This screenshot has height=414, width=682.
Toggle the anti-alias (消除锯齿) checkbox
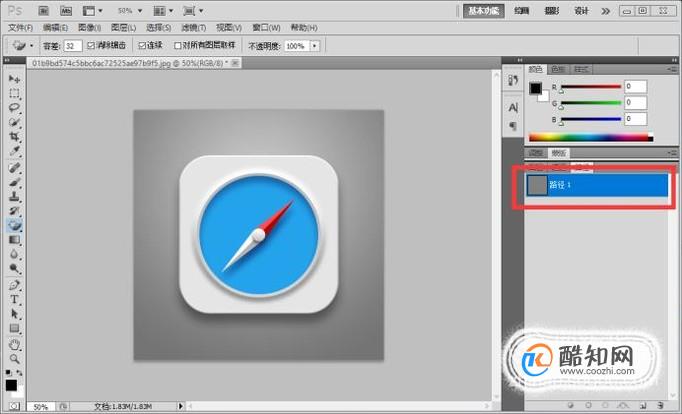point(91,45)
